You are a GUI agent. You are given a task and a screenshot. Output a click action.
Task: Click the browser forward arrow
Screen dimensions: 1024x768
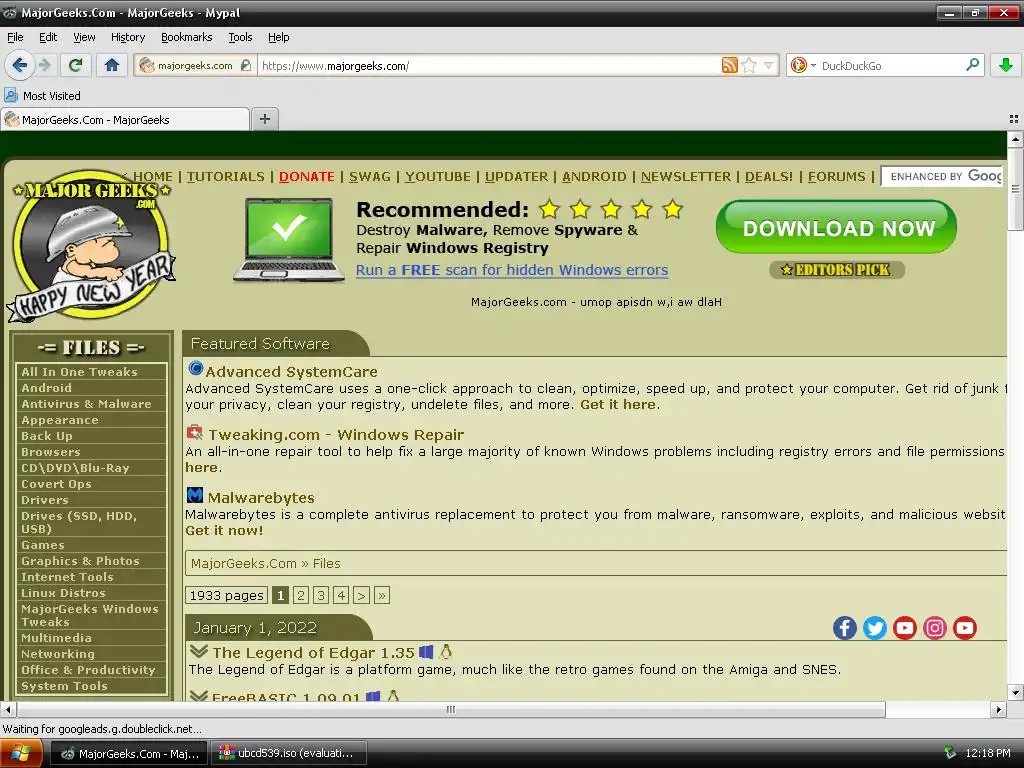44,65
